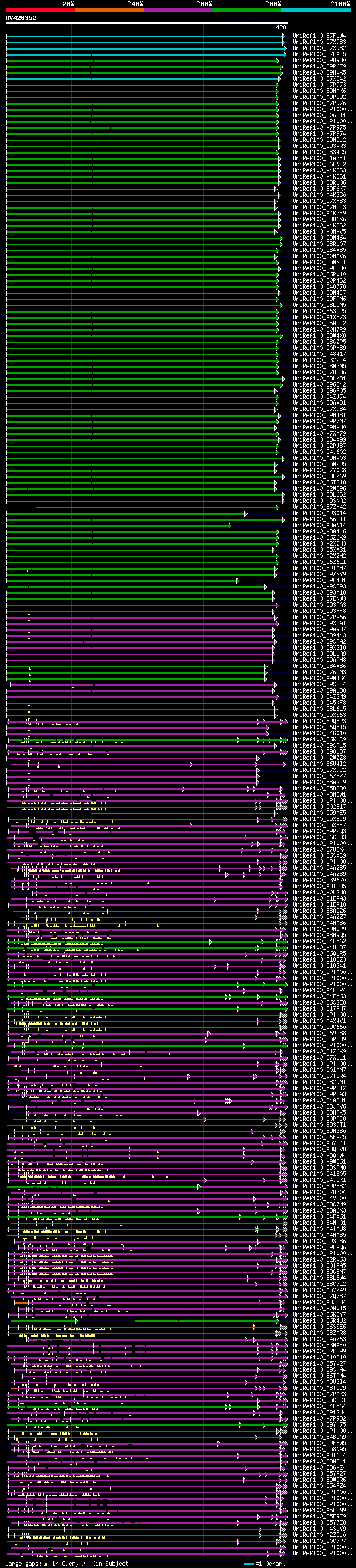
Task: Select the UniRef100_Q7XB42 label
Action: (319, 78)
